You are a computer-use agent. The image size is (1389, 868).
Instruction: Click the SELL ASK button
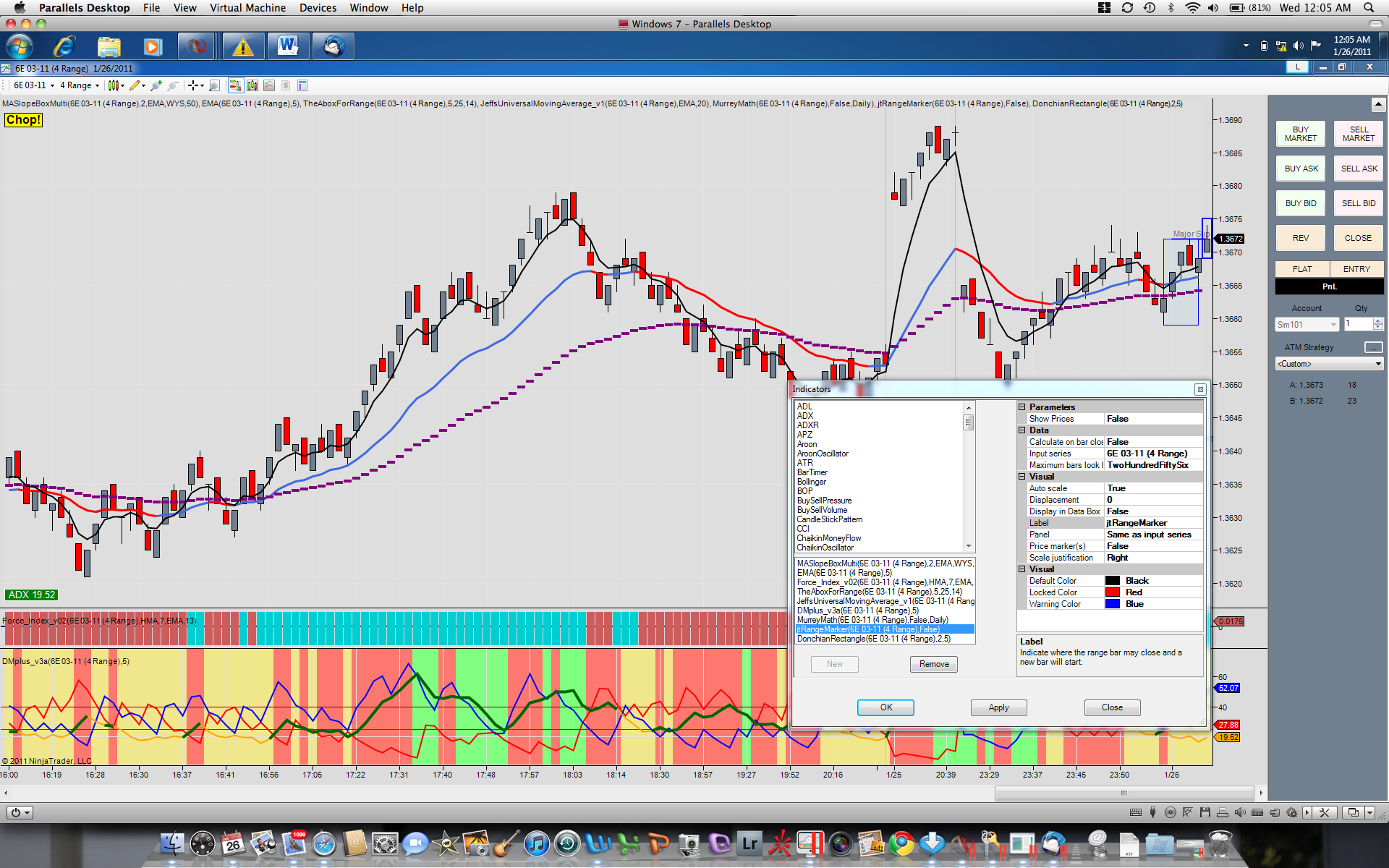[x=1359, y=169]
